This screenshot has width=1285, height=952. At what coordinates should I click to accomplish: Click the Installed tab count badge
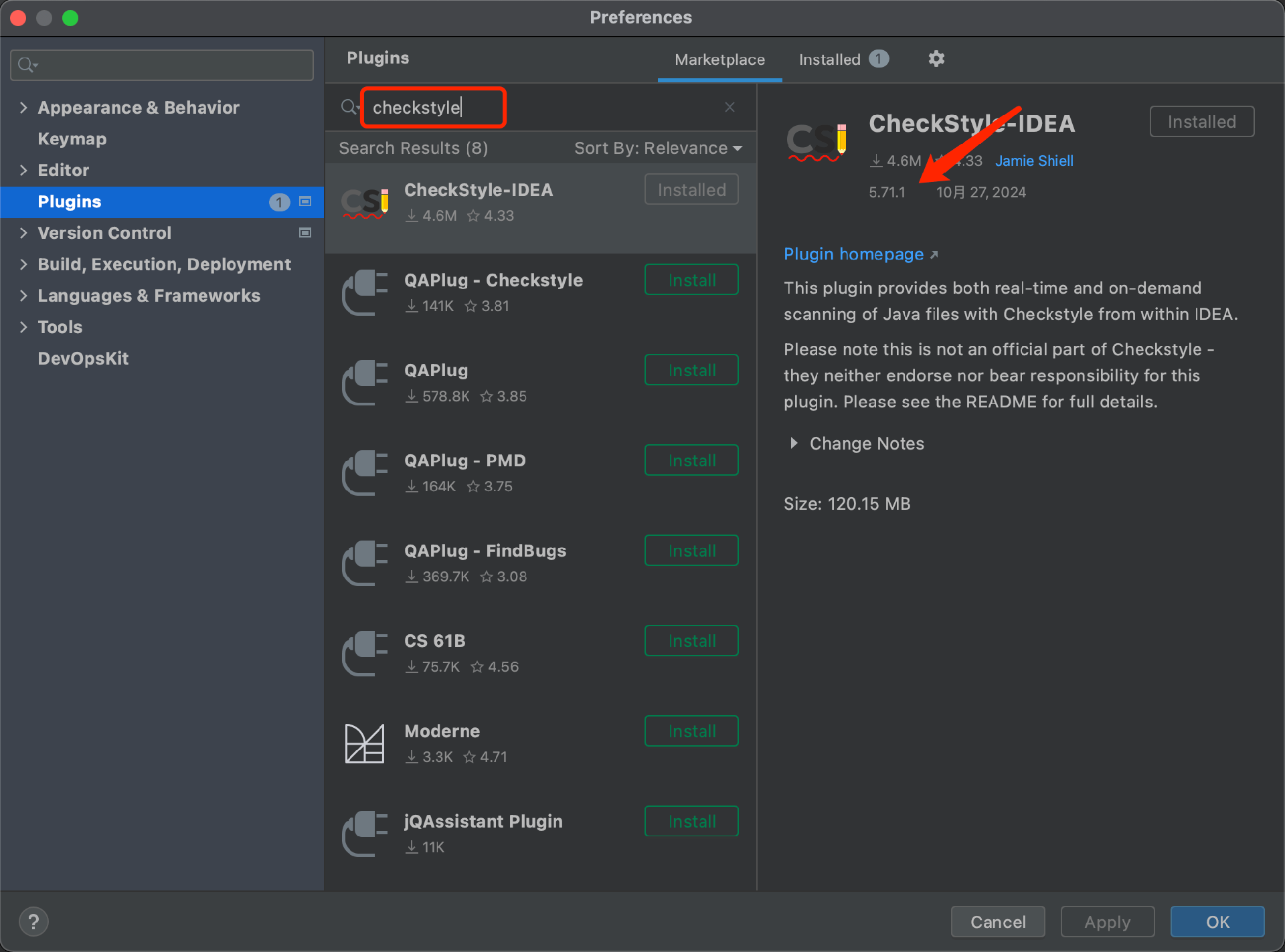point(879,59)
